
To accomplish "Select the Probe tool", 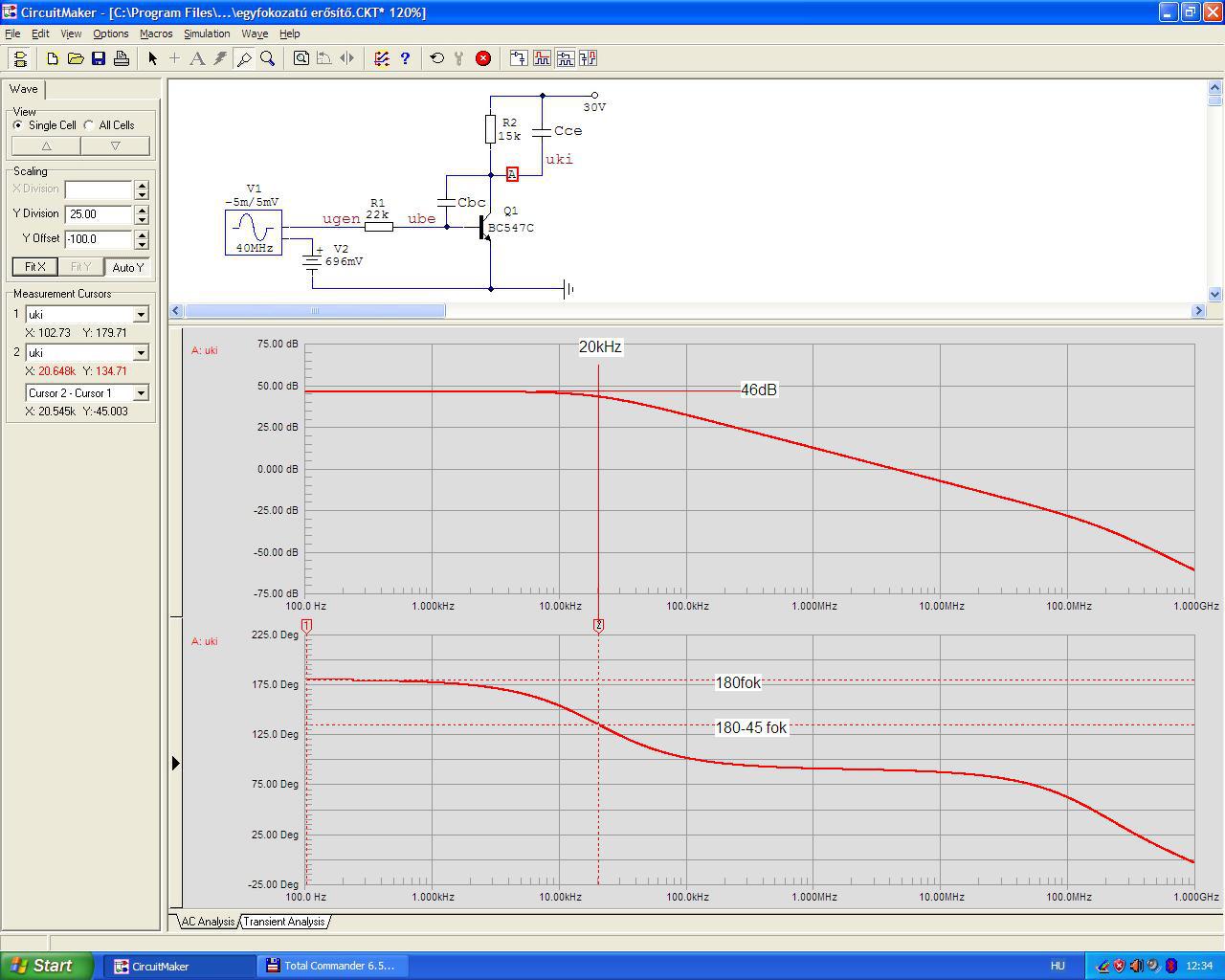I will click(244, 58).
